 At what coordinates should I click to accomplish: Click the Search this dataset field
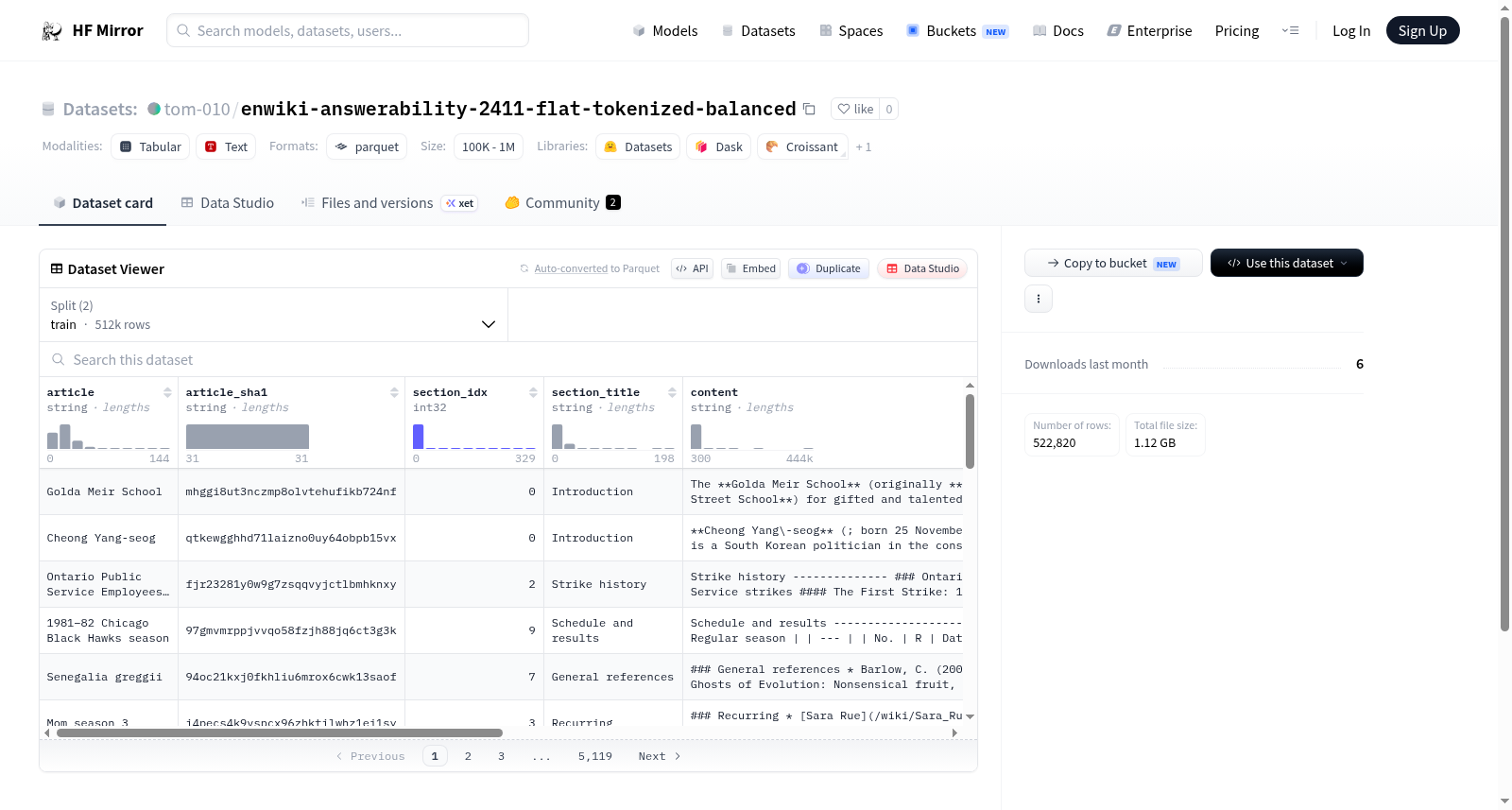[508, 359]
